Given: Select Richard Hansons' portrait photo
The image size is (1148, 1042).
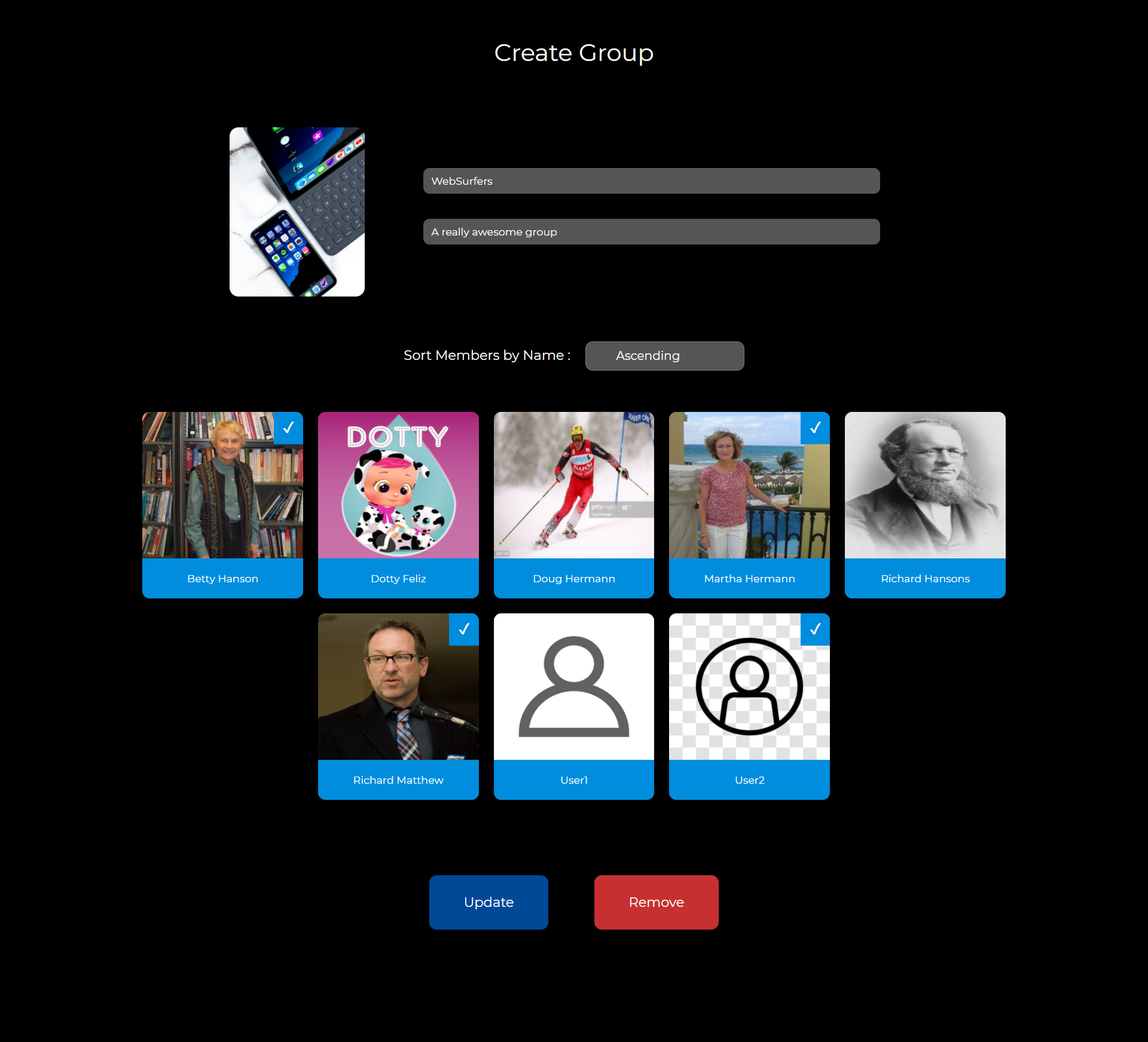Looking at the screenshot, I should coord(925,485).
